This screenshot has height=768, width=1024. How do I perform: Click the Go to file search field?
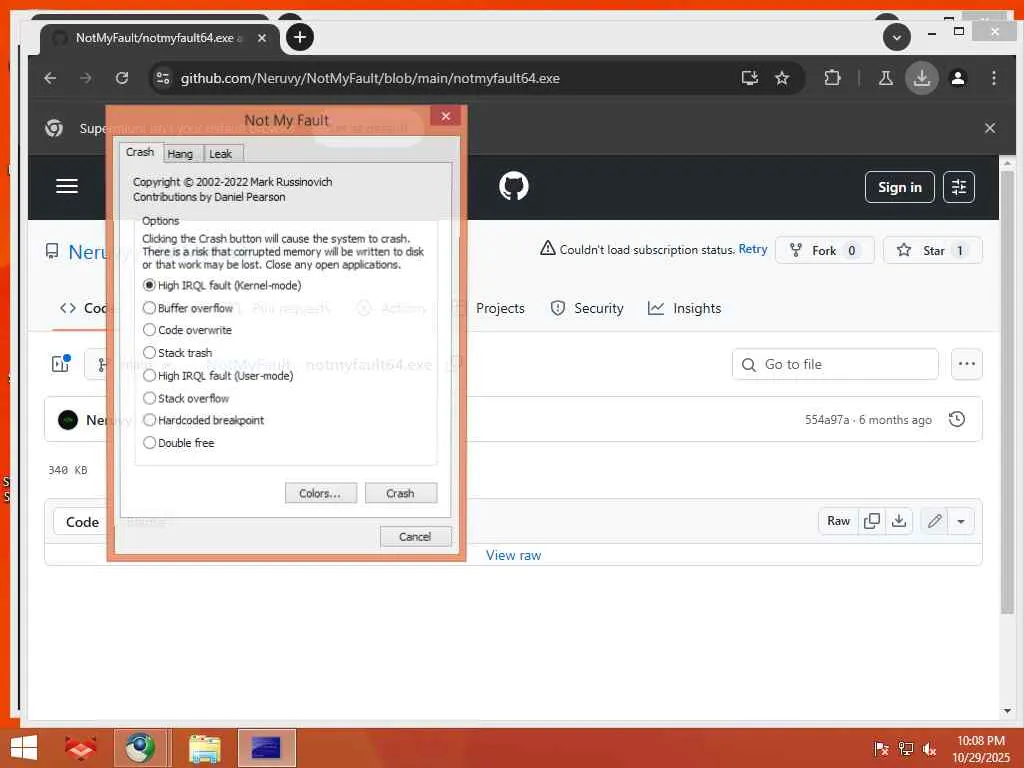pos(835,364)
